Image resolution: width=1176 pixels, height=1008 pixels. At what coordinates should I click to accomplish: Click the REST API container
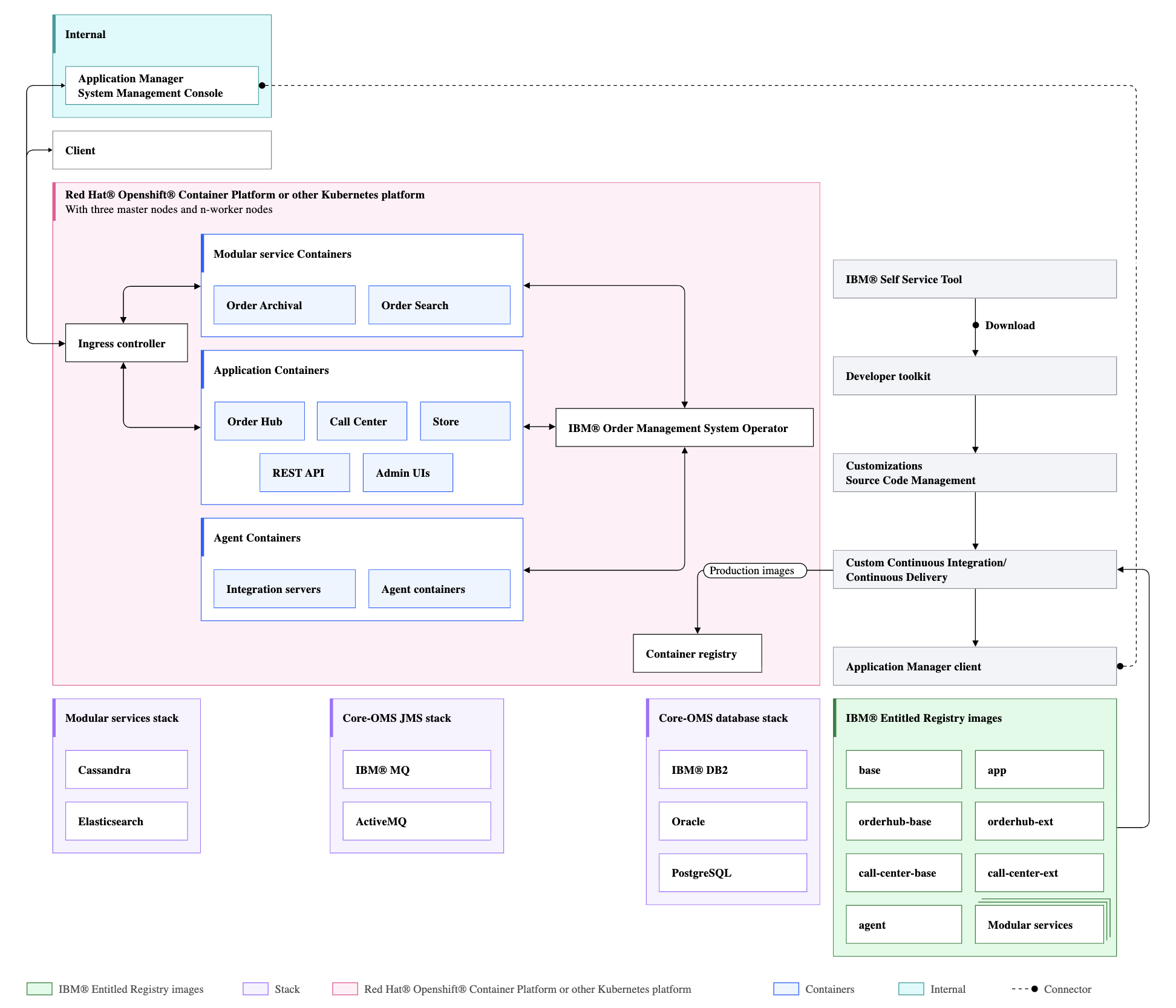[304, 472]
